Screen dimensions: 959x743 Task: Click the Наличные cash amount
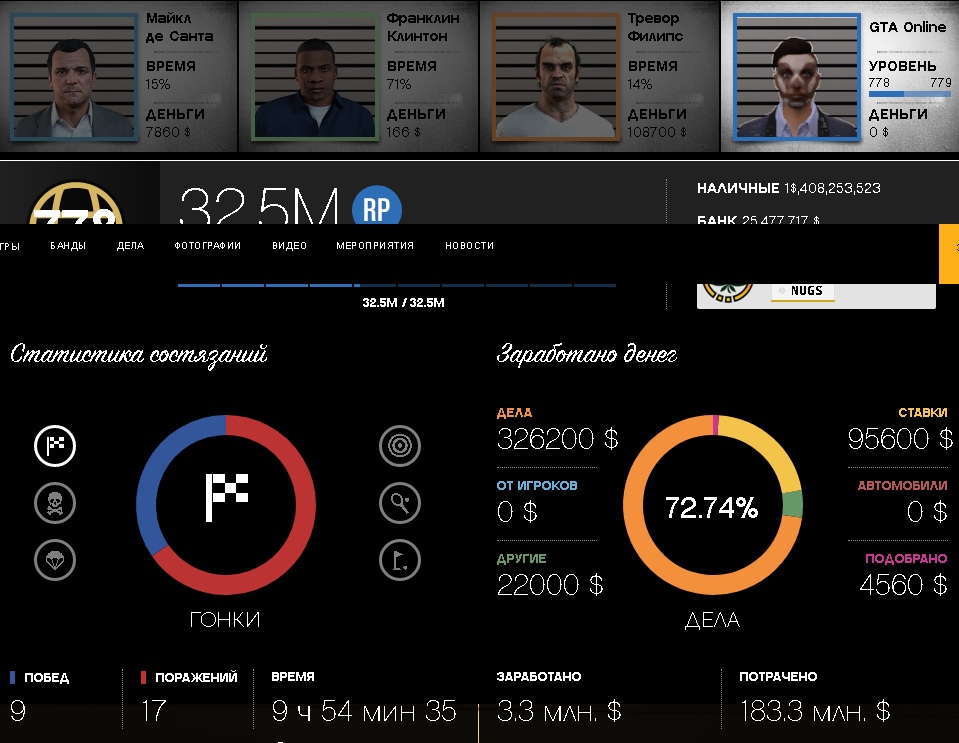click(832, 188)
